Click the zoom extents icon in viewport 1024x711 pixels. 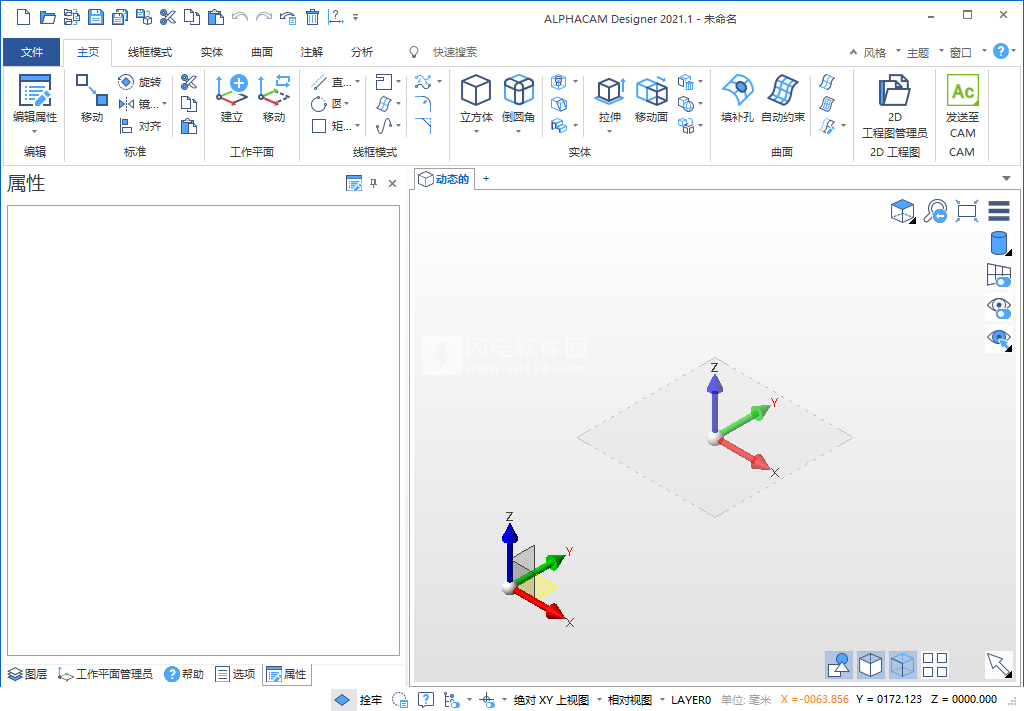click(x=967, y=211)
